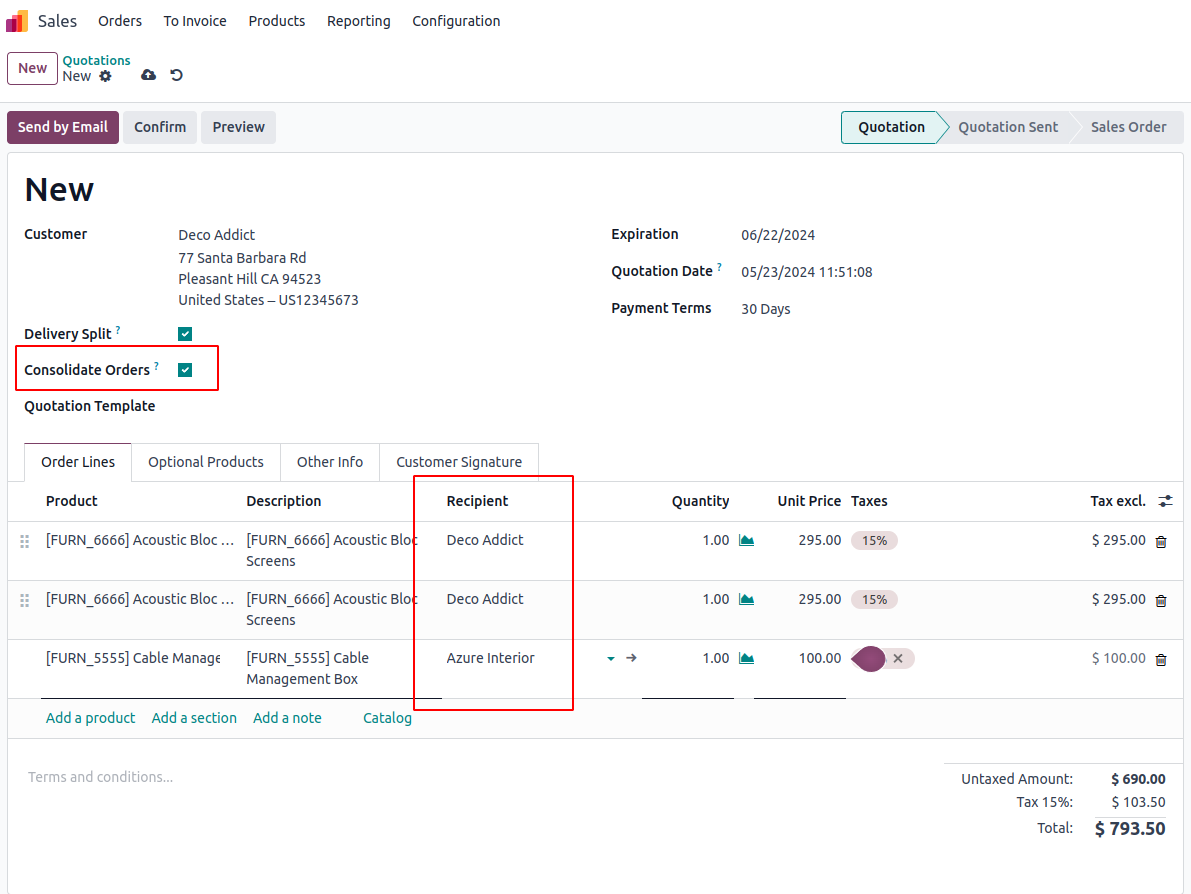Open Azure Interior record via arrow icon
The image size is (1191, 894).
click(631, 658)
